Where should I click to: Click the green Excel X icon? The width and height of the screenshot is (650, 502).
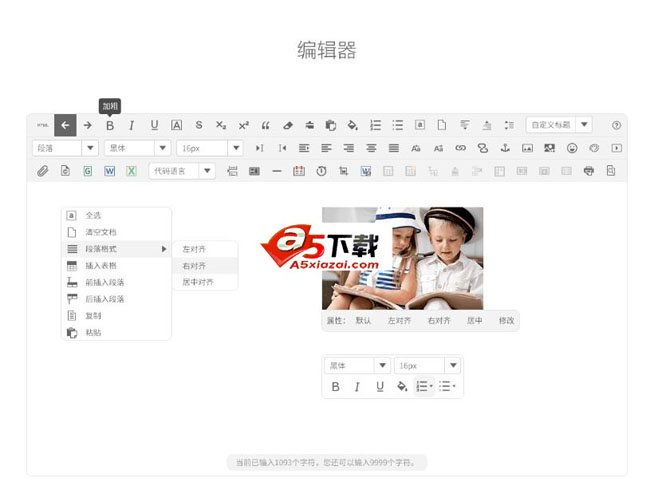pos(131,171)
